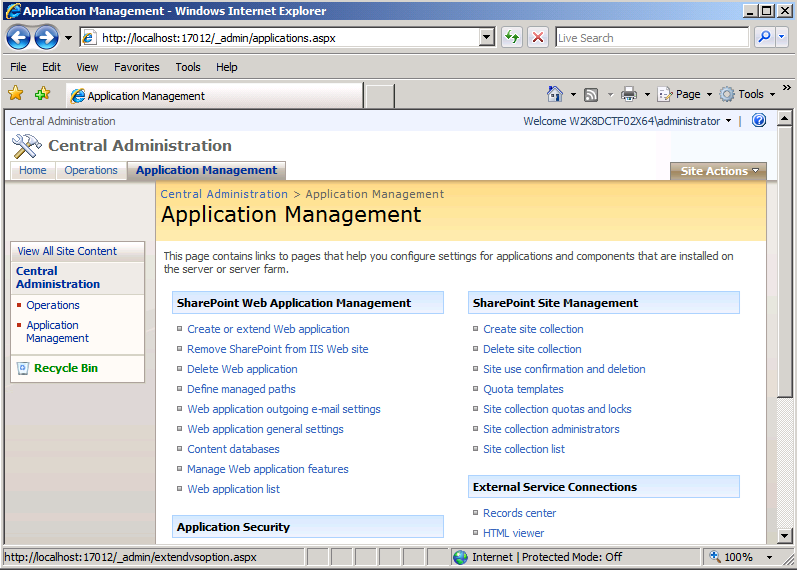Open the Tools gear icon menu
The image size is (797, 570).
(x=727, y=94)
